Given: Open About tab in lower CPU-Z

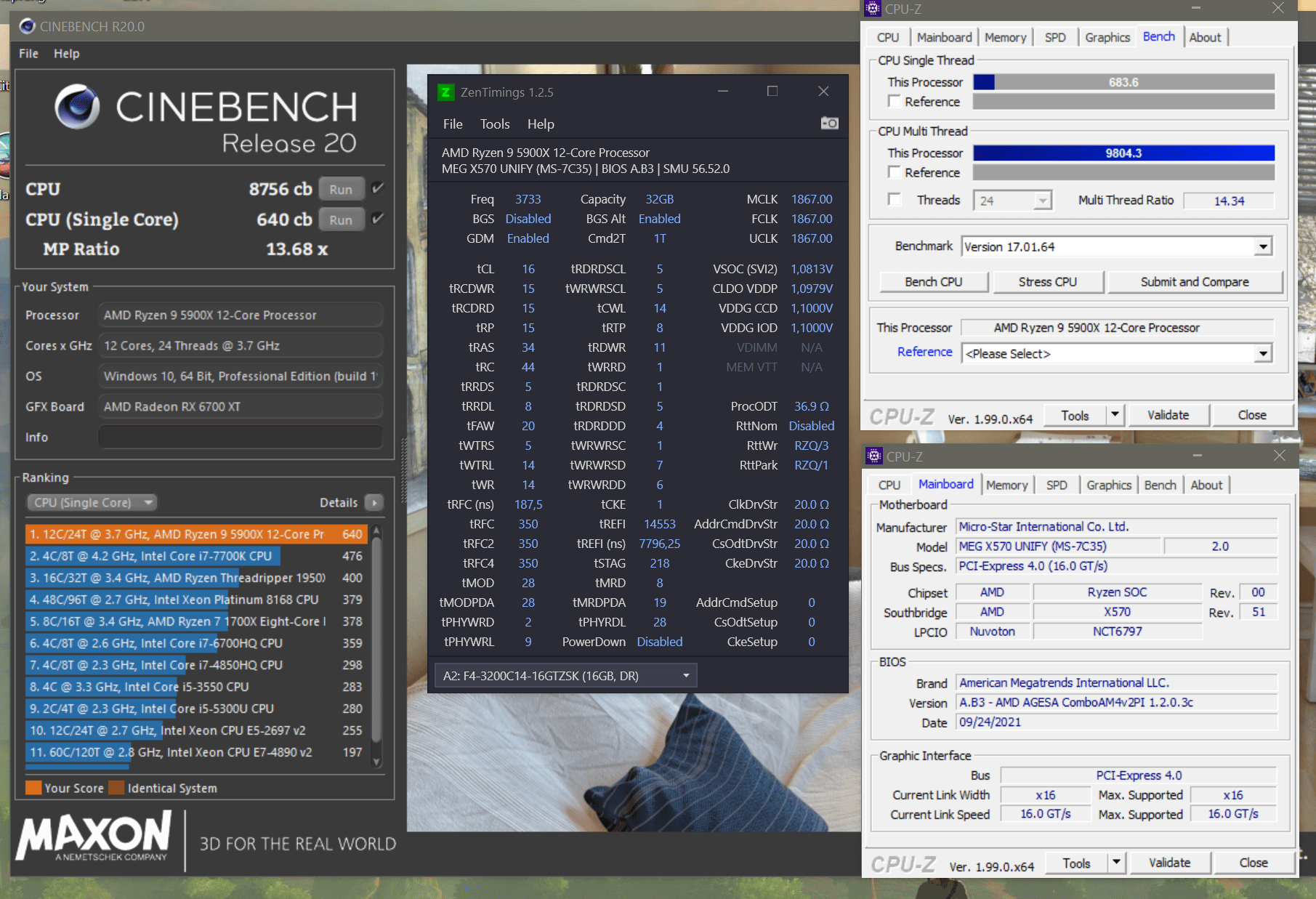Looking at the screenshot, I should tap(1206, 485).
